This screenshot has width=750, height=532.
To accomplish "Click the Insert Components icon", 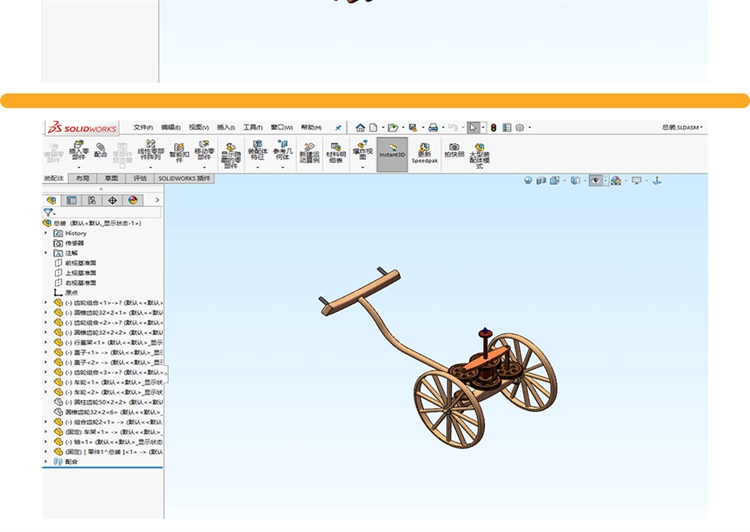I will (79, 150).
